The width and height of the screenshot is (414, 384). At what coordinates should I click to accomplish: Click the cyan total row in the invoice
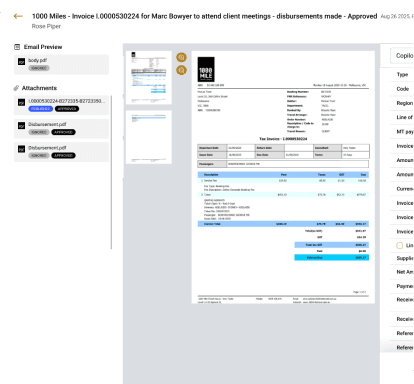pyautogui.click(x=332, y=257)
